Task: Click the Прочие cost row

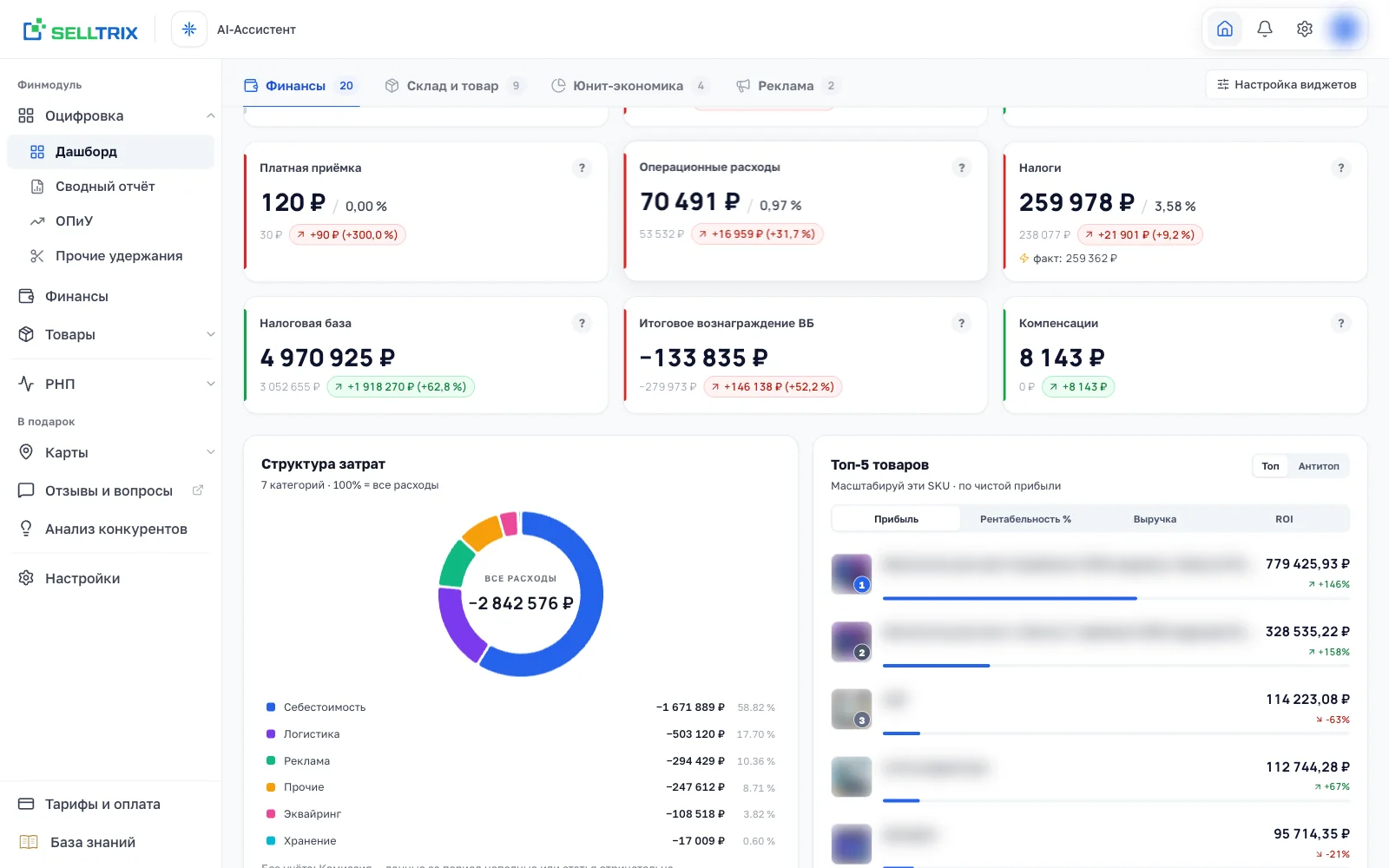Action: click(x=521, y=787)
